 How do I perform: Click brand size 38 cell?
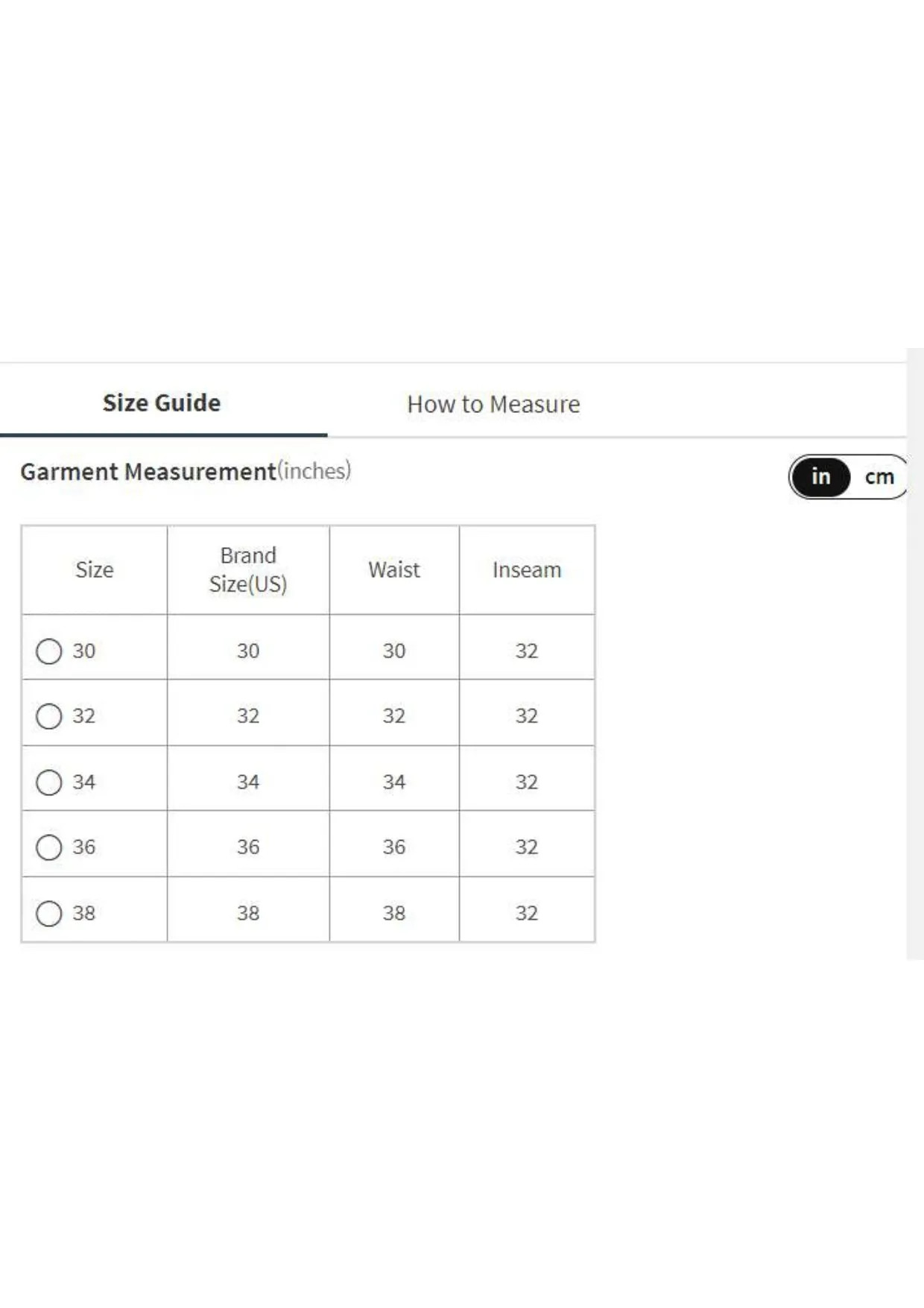[x=248, y=913]
